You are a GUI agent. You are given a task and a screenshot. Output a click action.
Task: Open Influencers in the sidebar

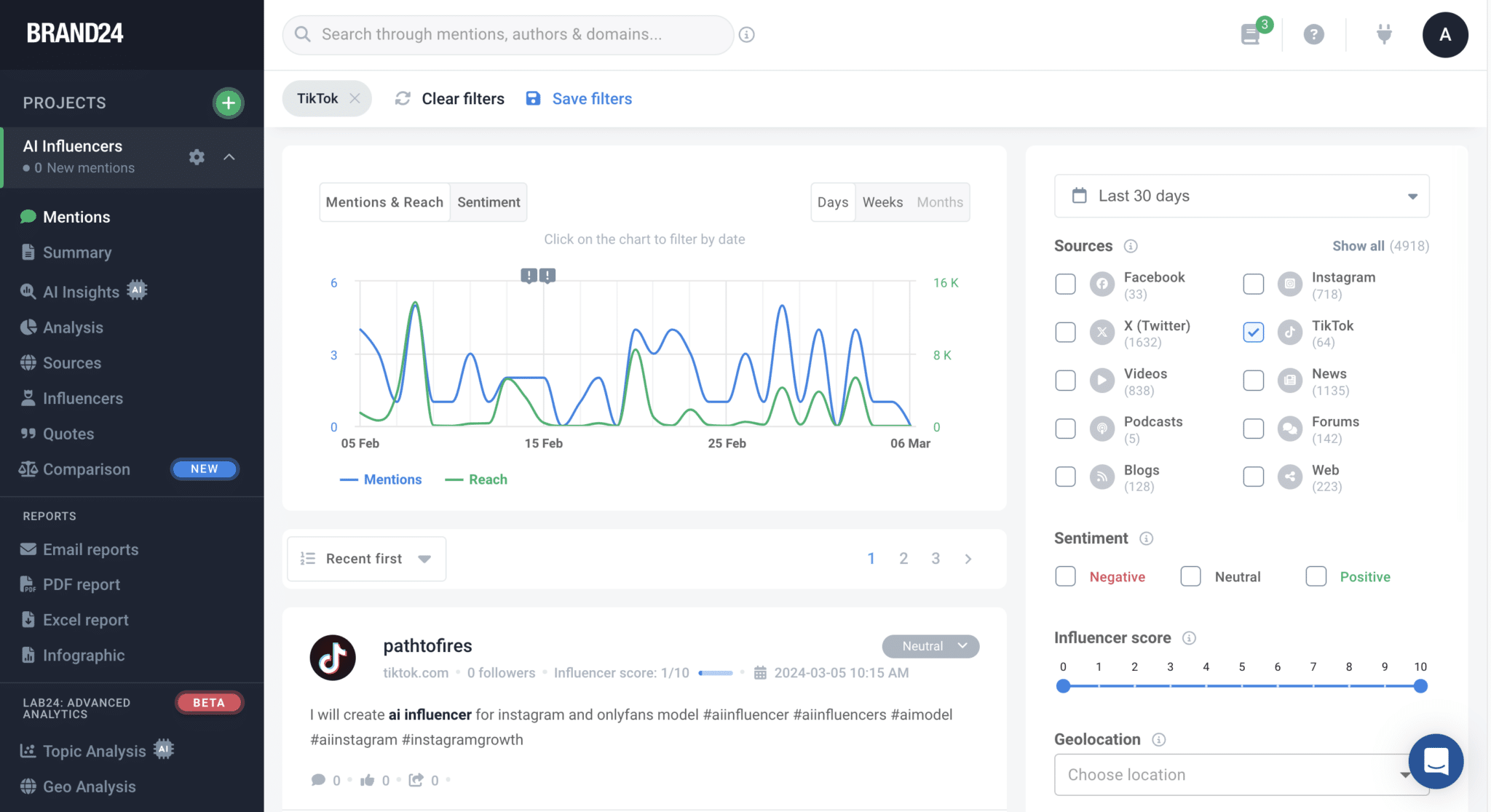pos(82,399)
